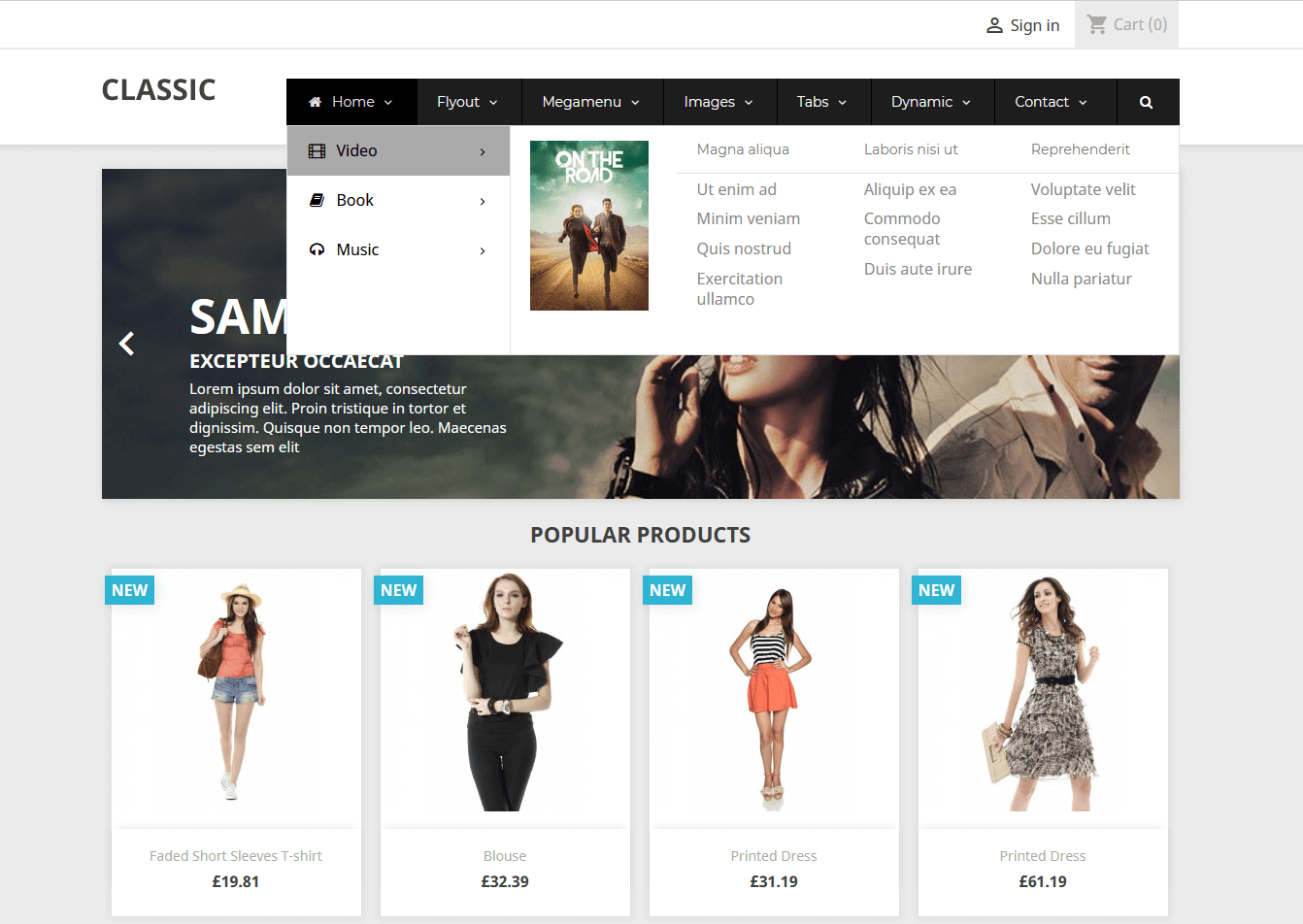Click the EXCEPTEUR OCCAECAT slider heading
This screenshot has height=924, width=1303.
coord(296,361)
